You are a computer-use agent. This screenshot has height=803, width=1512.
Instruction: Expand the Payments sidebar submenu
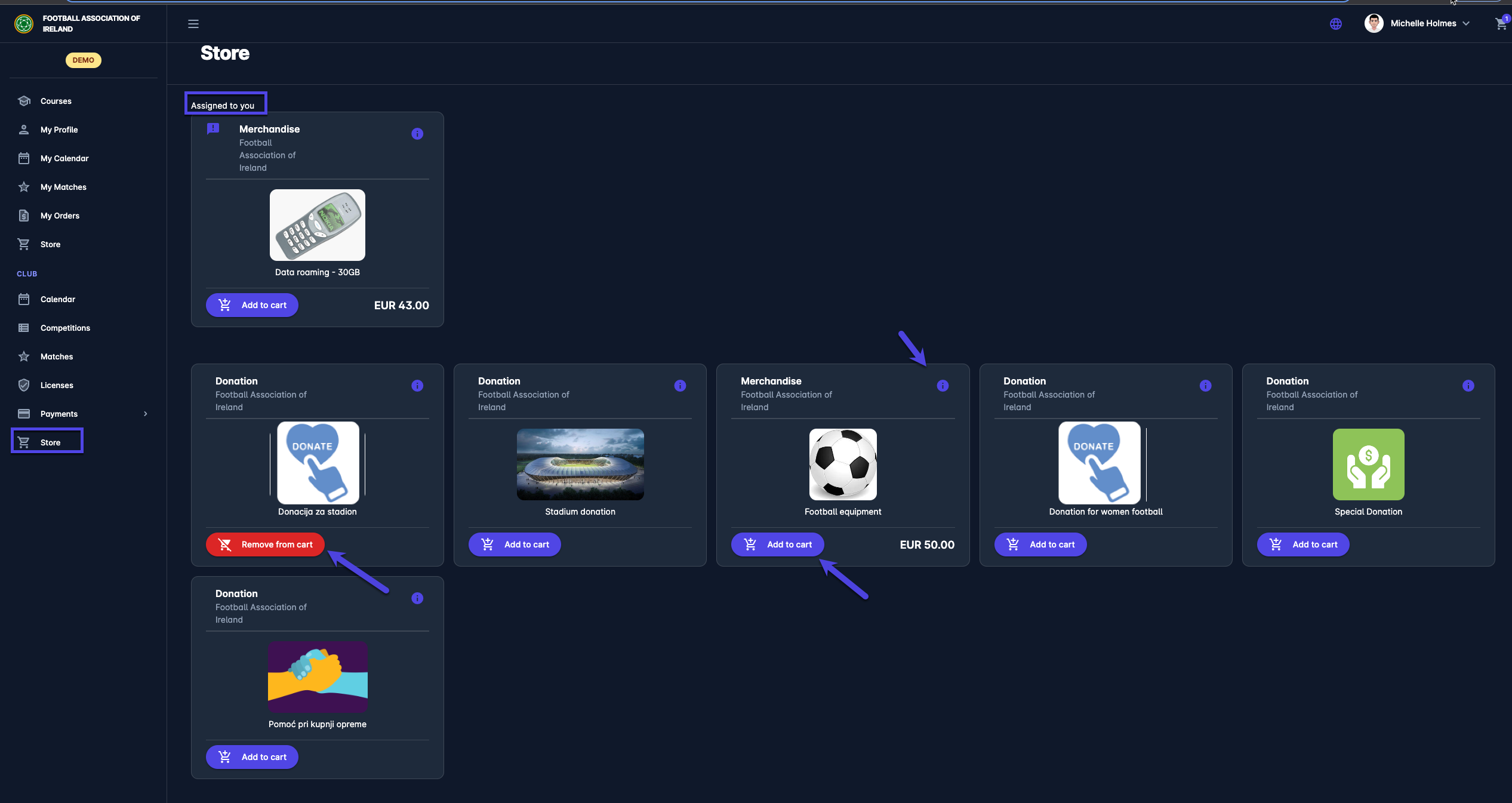145,414
